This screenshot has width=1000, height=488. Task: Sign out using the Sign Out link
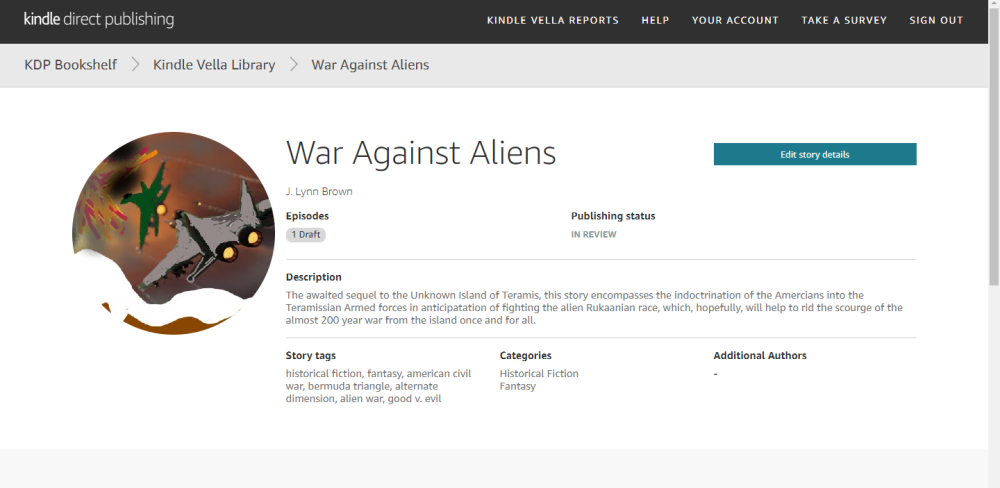pos(936,21)
